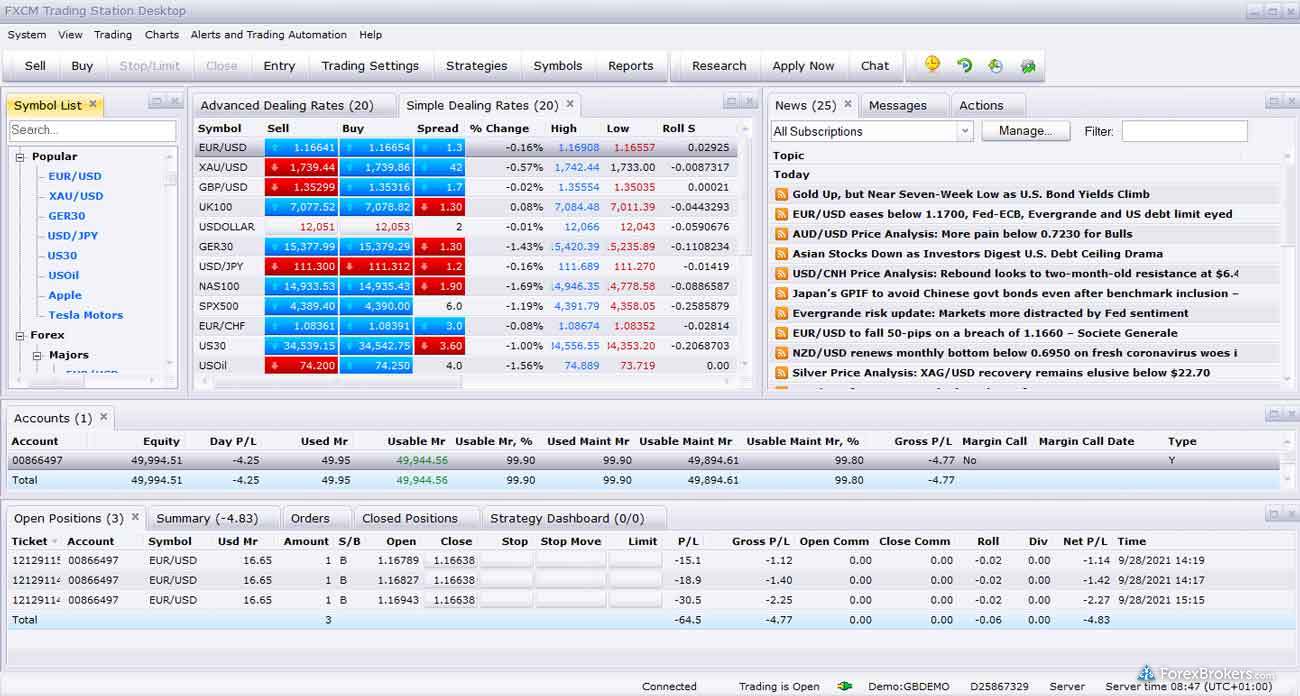Click USOil Sell price 74.200

pos(301,366)
